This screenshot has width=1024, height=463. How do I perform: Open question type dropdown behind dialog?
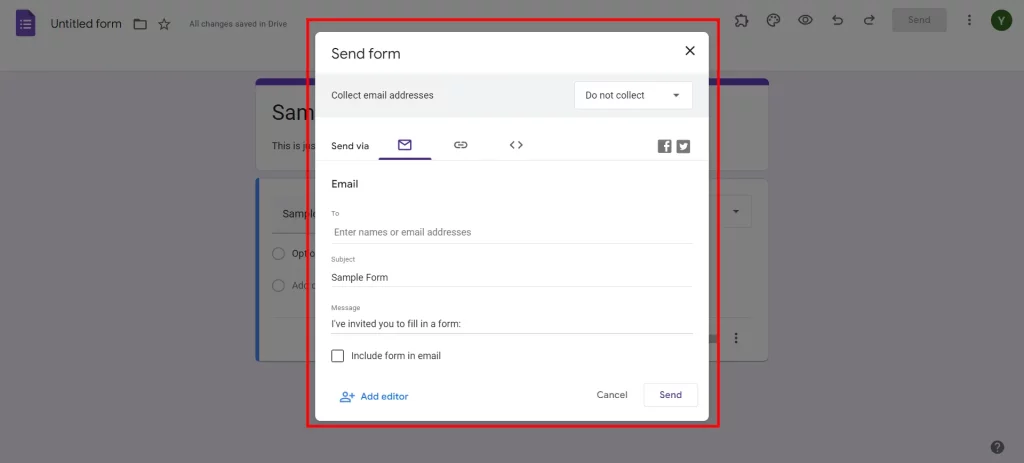734,212
